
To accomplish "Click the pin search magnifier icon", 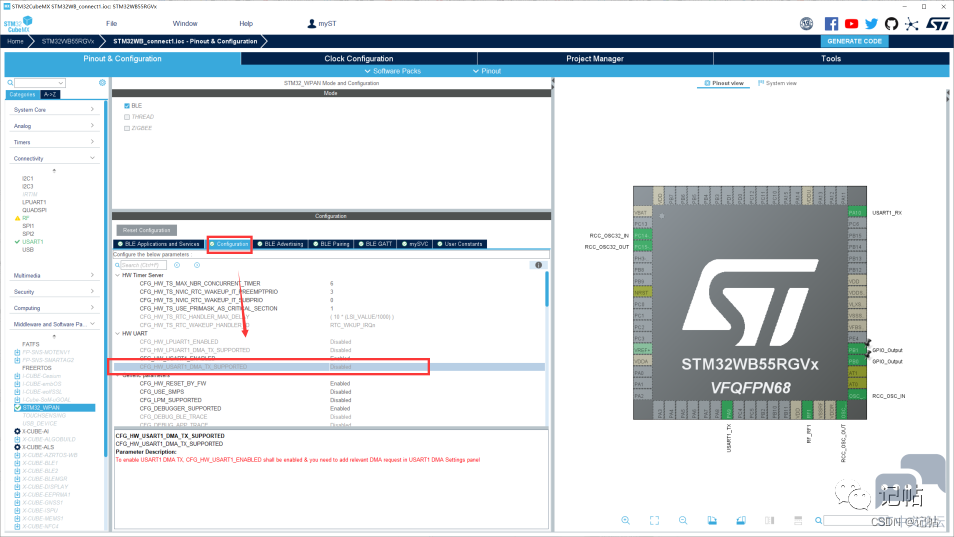I will [x=819, y=521].
